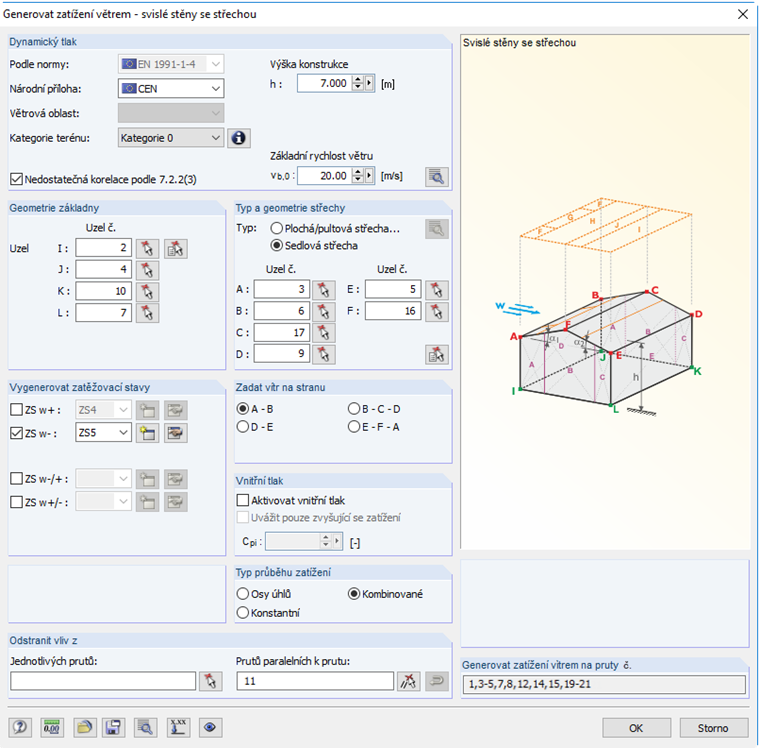Pick parallel member graphically

[408, 681]
